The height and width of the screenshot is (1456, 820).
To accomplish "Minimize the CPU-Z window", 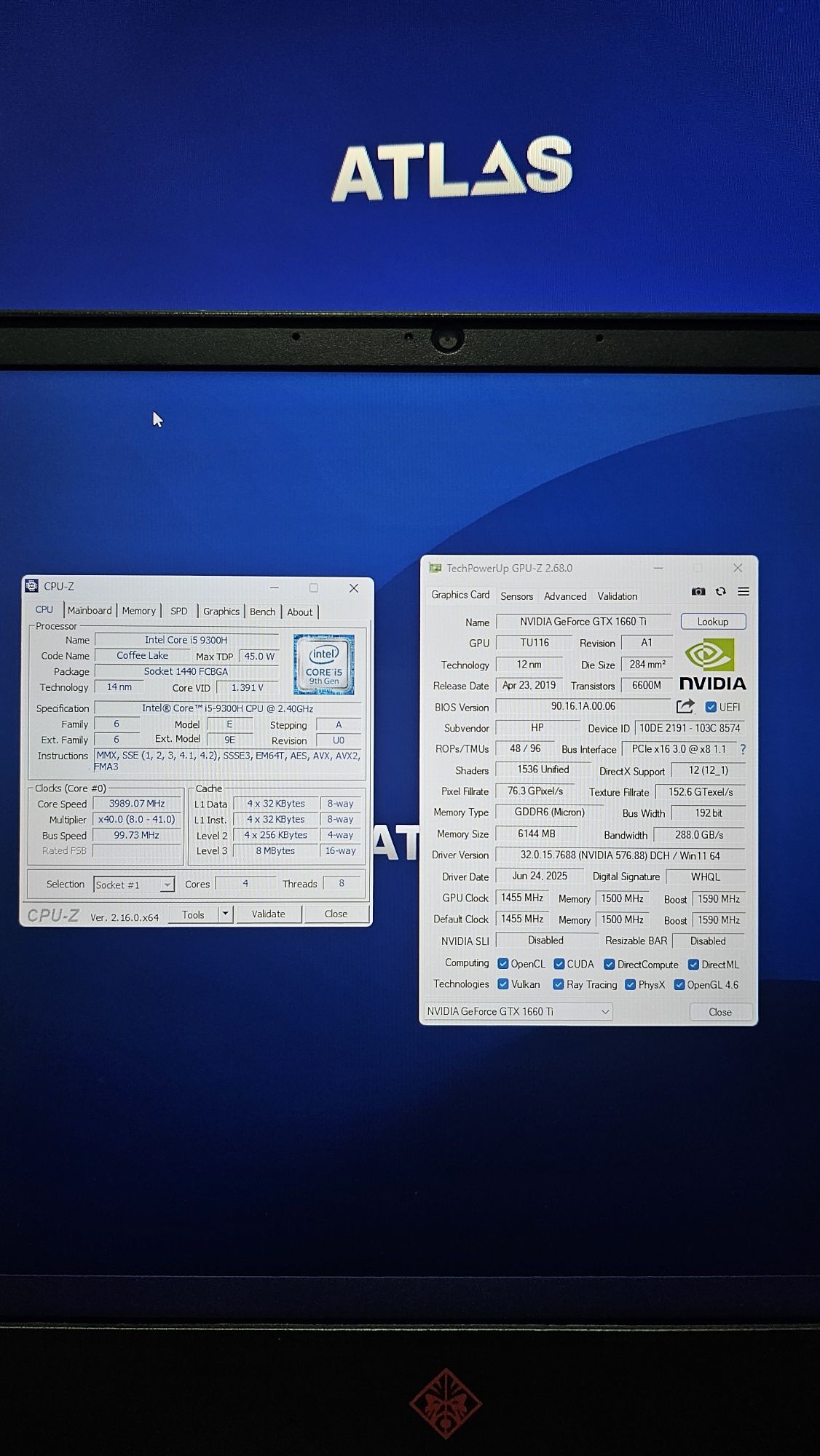I will point(275,587).
